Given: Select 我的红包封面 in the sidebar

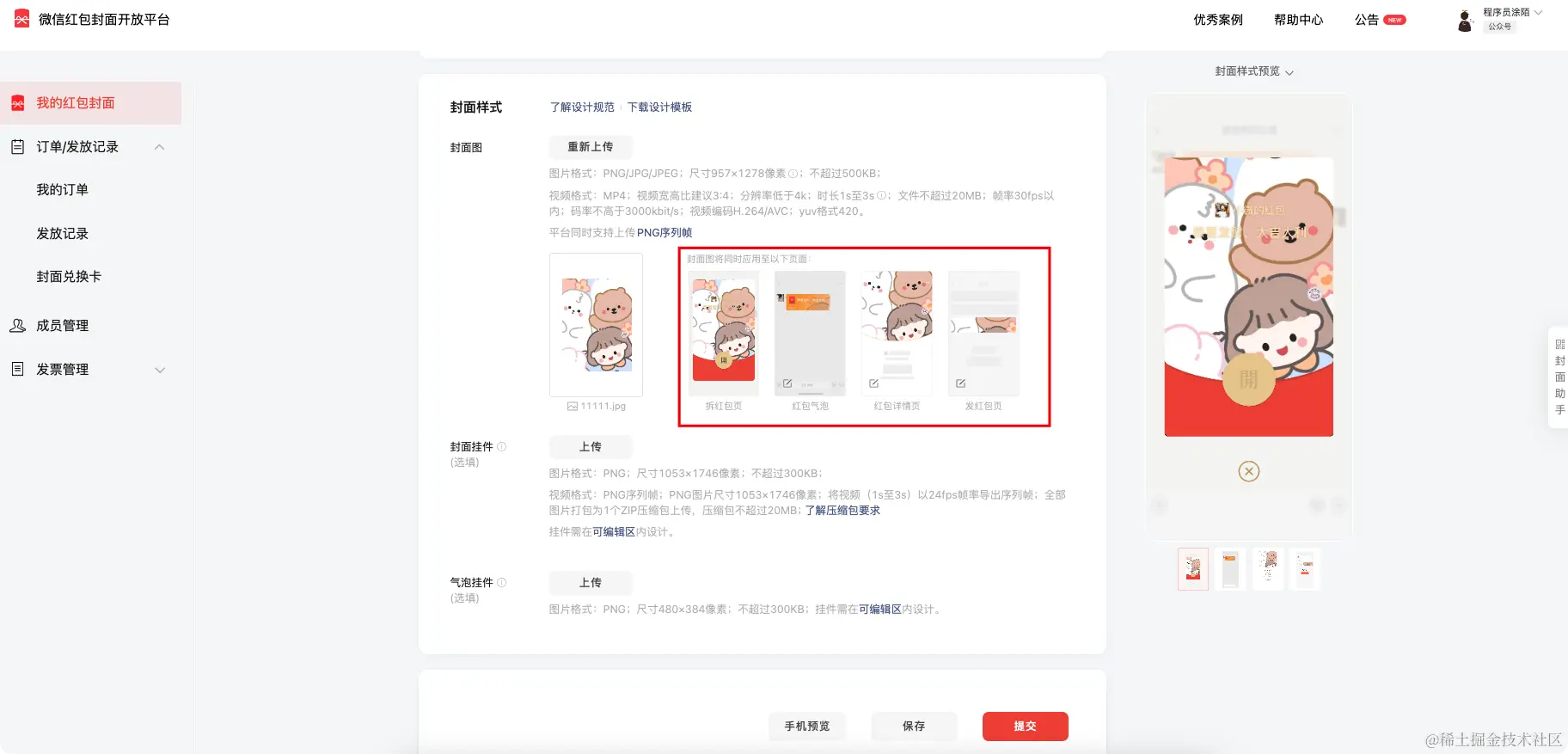Looking at the screenshot, I should [x=90, y=103].
